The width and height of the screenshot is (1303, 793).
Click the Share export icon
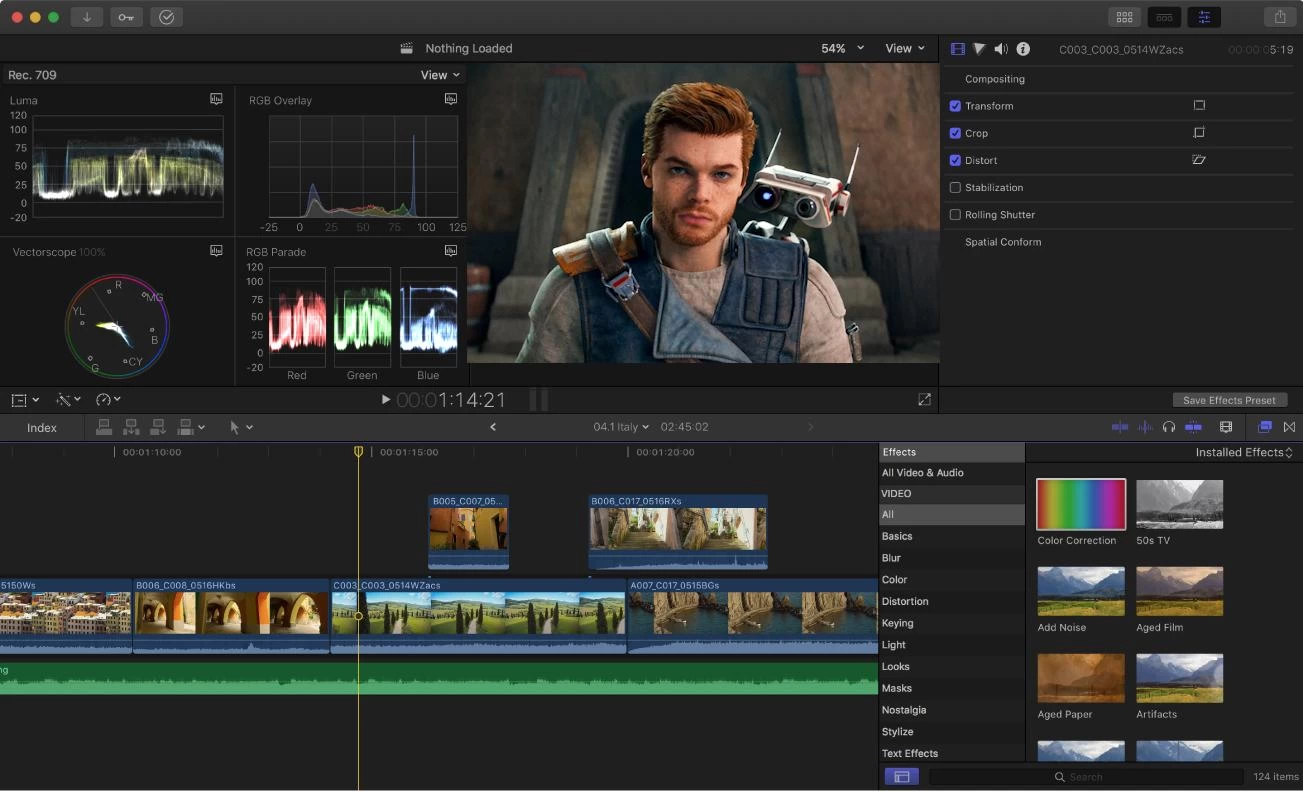tap(1280, 17)
